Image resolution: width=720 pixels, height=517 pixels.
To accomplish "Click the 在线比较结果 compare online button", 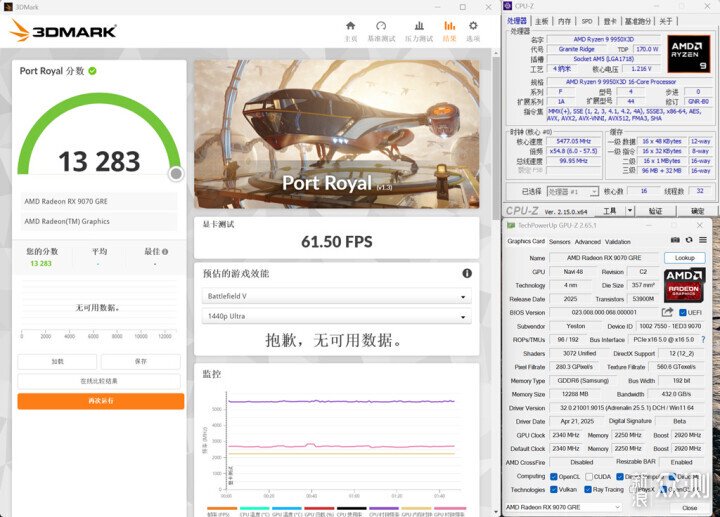I will click(99, 381).
